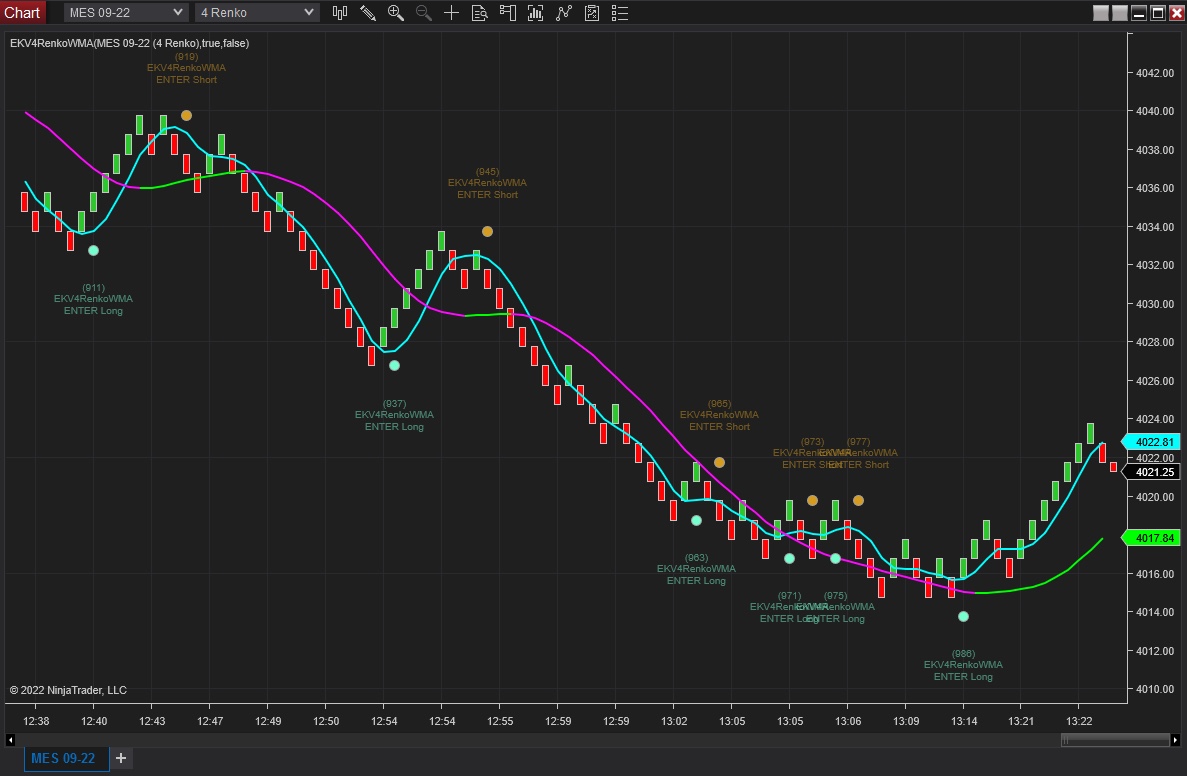Open chart Properties list icon
The image size is (1187, 776).
(619, 13)
